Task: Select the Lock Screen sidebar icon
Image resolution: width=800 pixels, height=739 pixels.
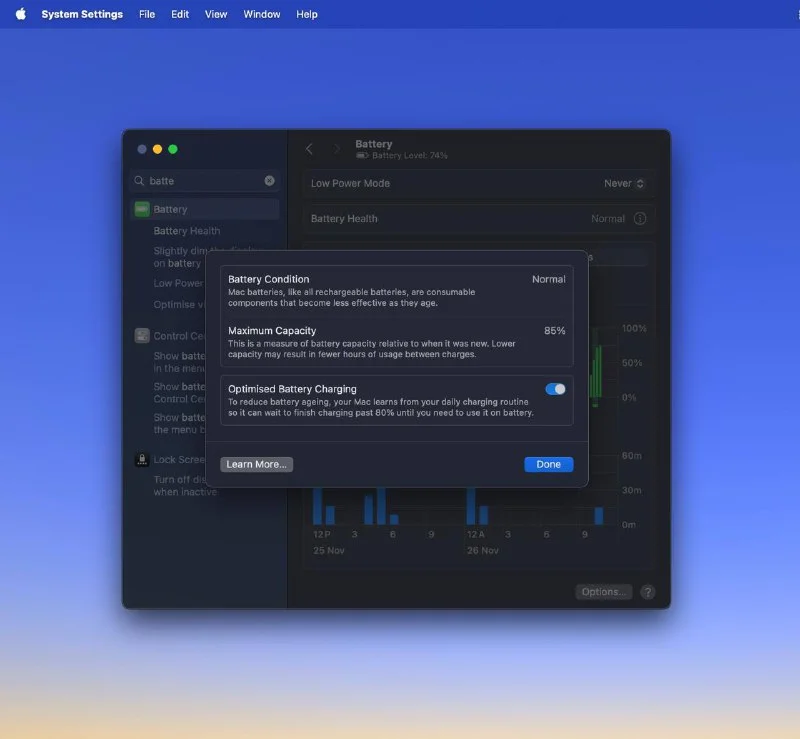Action: click(x=142, y=460)
